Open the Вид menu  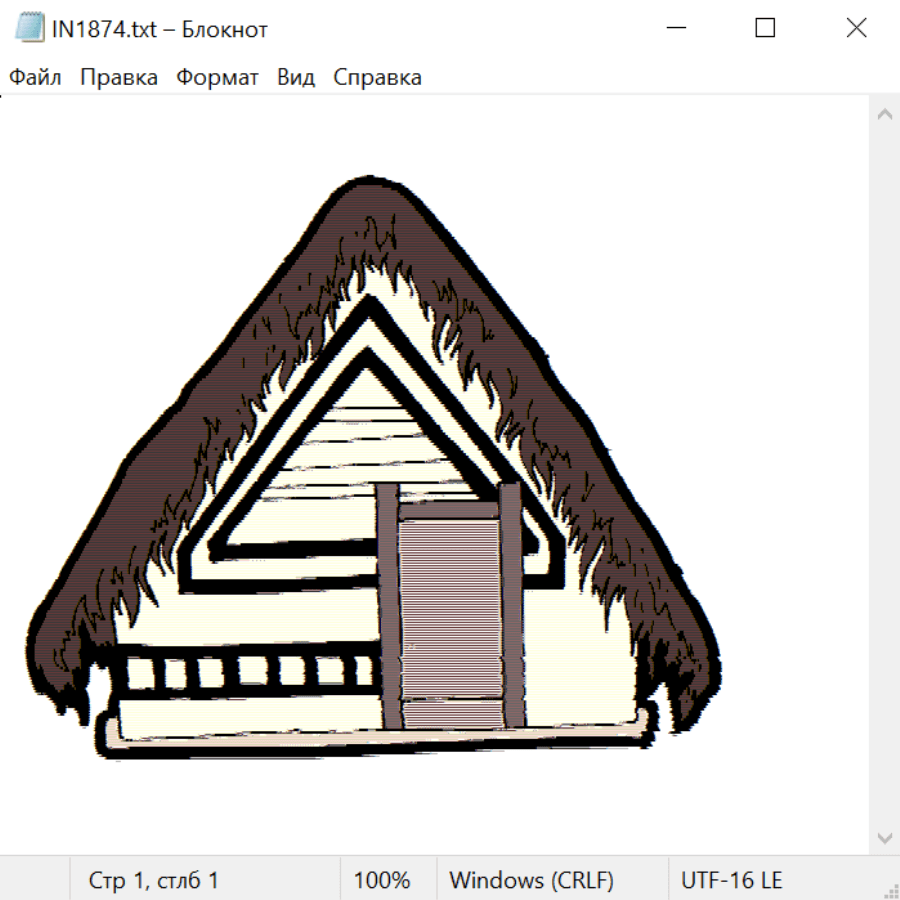pyautogui.click(x=296, y=78)
